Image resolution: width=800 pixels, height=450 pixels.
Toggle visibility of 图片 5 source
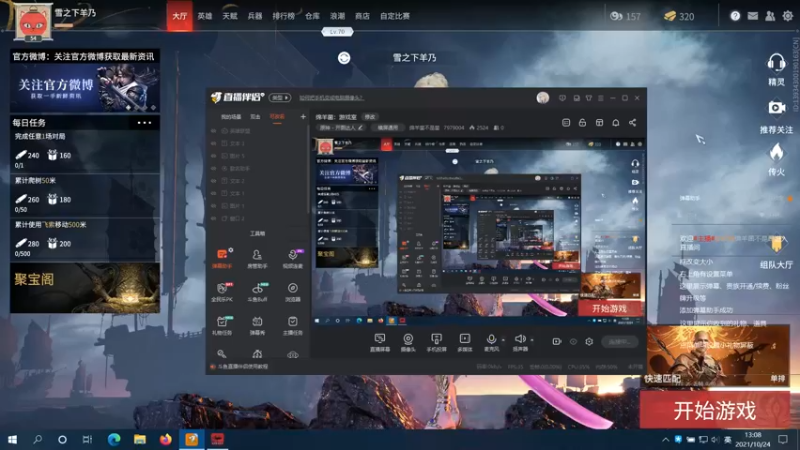(214, 156)
